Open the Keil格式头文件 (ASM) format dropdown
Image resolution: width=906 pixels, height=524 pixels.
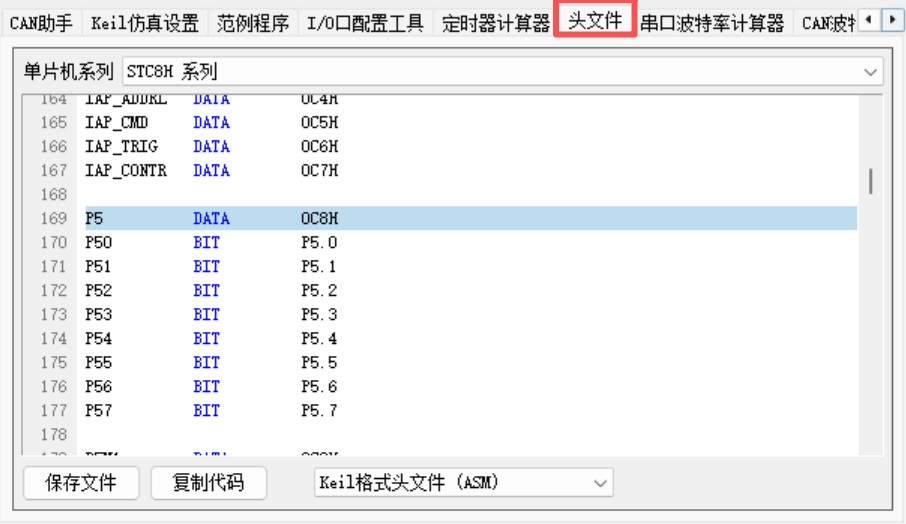point(463,482)
